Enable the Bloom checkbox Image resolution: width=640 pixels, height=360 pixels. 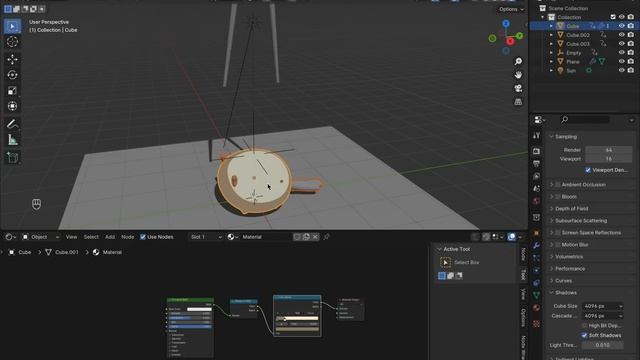558,197
